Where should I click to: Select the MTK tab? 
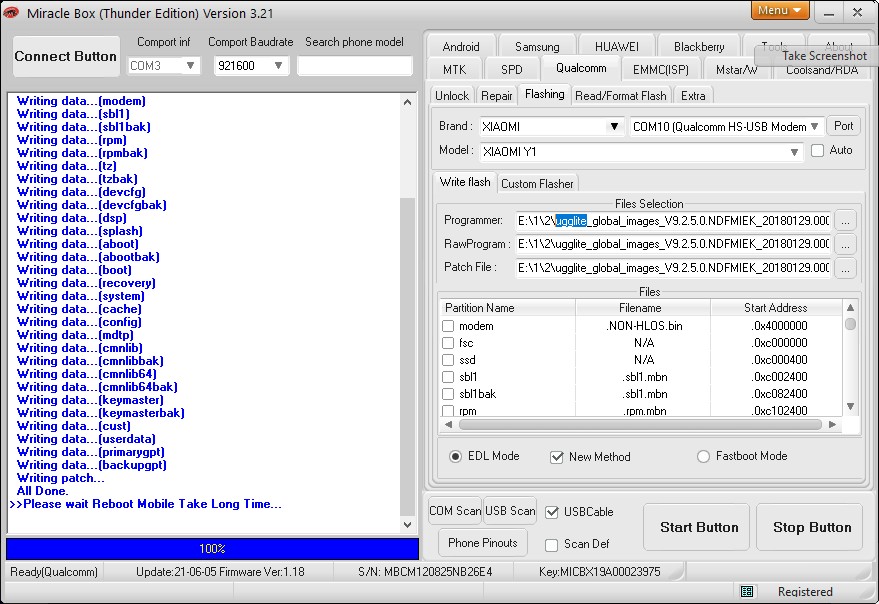pyautogui.click(x=455, y=70)
